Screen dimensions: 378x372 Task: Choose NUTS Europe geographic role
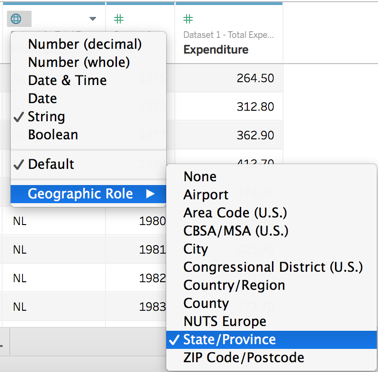[x=272, y=322]
